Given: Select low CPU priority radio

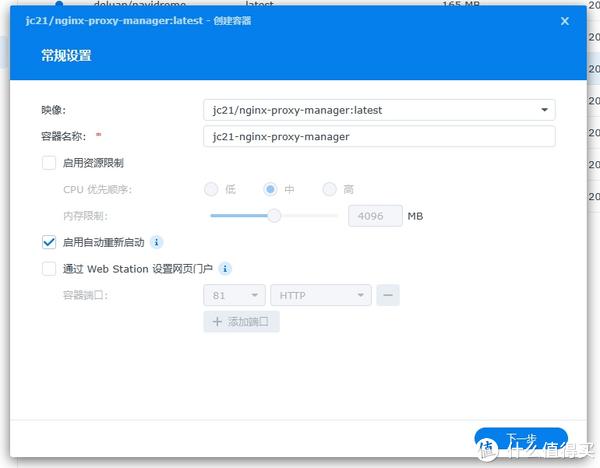Looking at the screenshot, I should (211, 189).
